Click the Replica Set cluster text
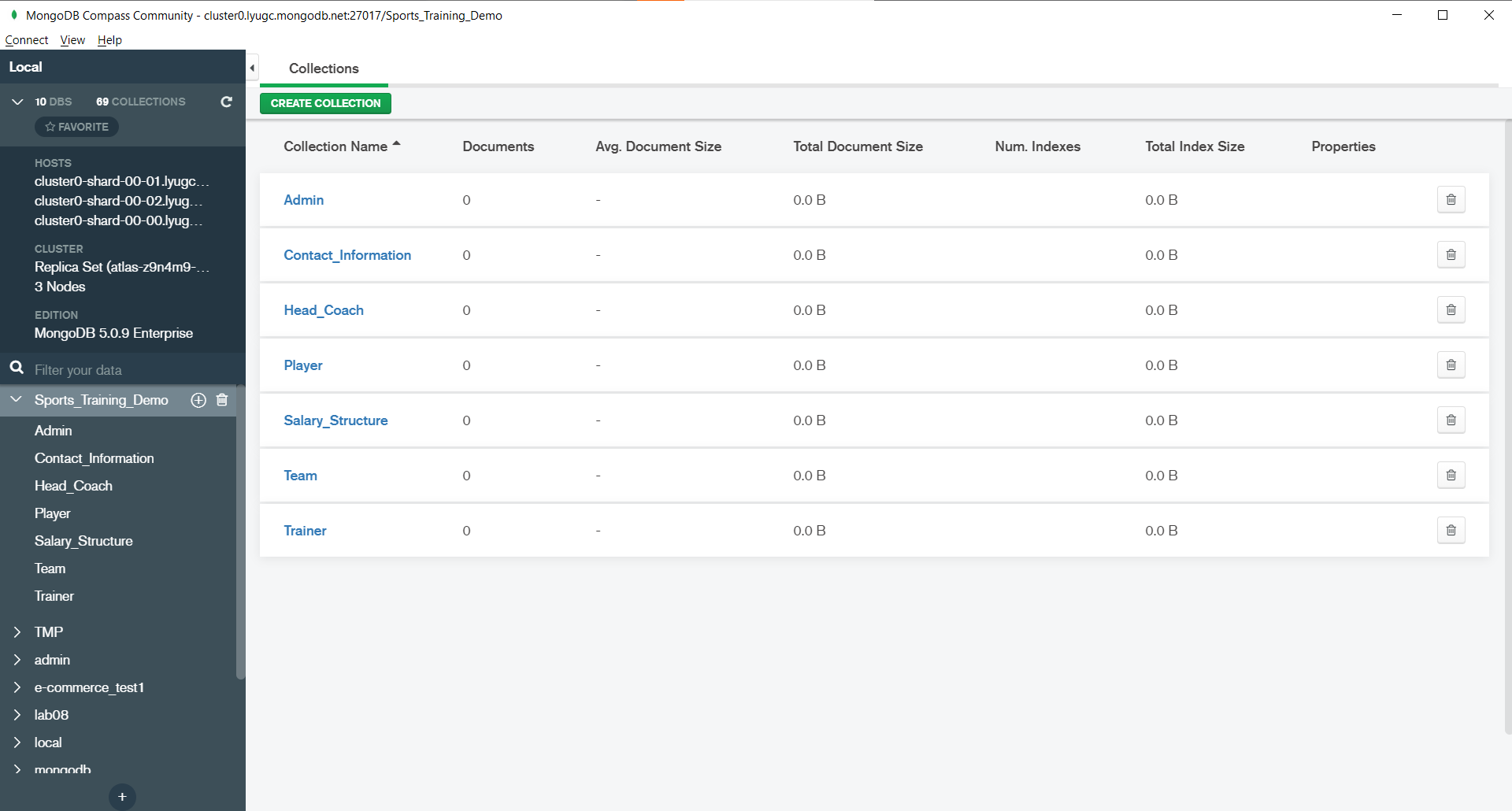The height and width of the screenshot is (811, 1512). point(122,267)
